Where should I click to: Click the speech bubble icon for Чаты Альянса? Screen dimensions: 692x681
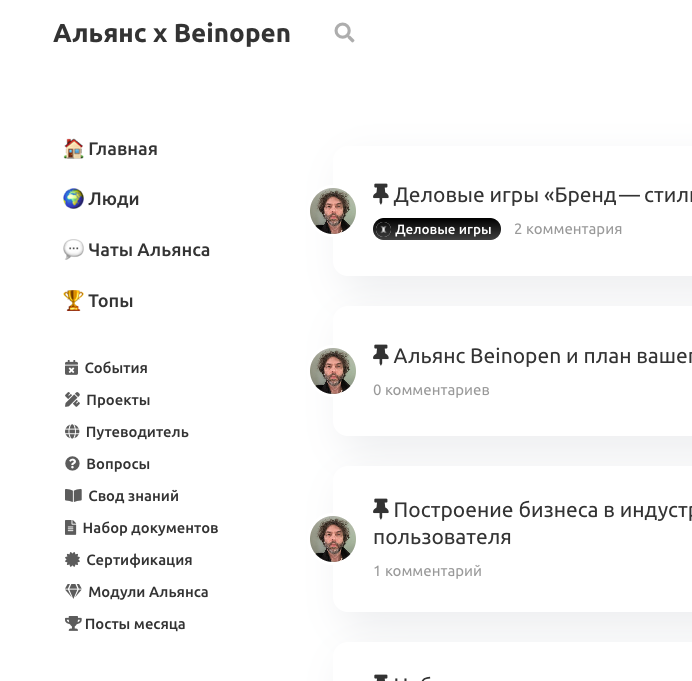pos(73,249)
